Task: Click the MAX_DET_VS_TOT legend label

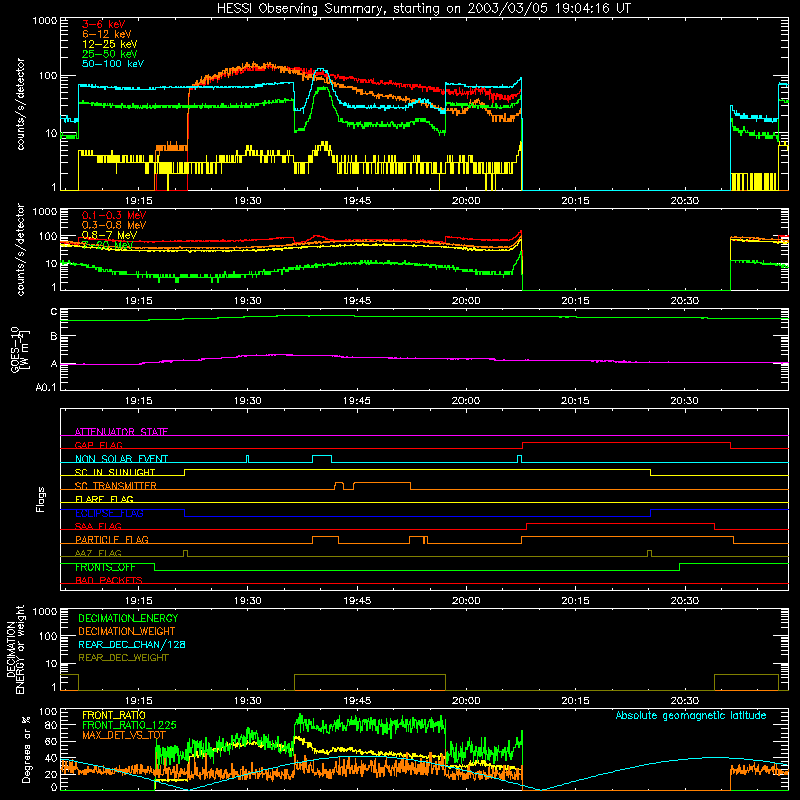Action: [x=124, y=735]
